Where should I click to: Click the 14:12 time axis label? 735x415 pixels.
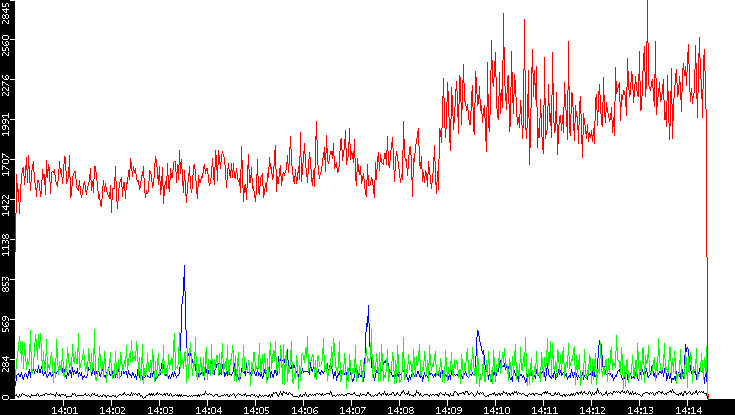[592, 410]
